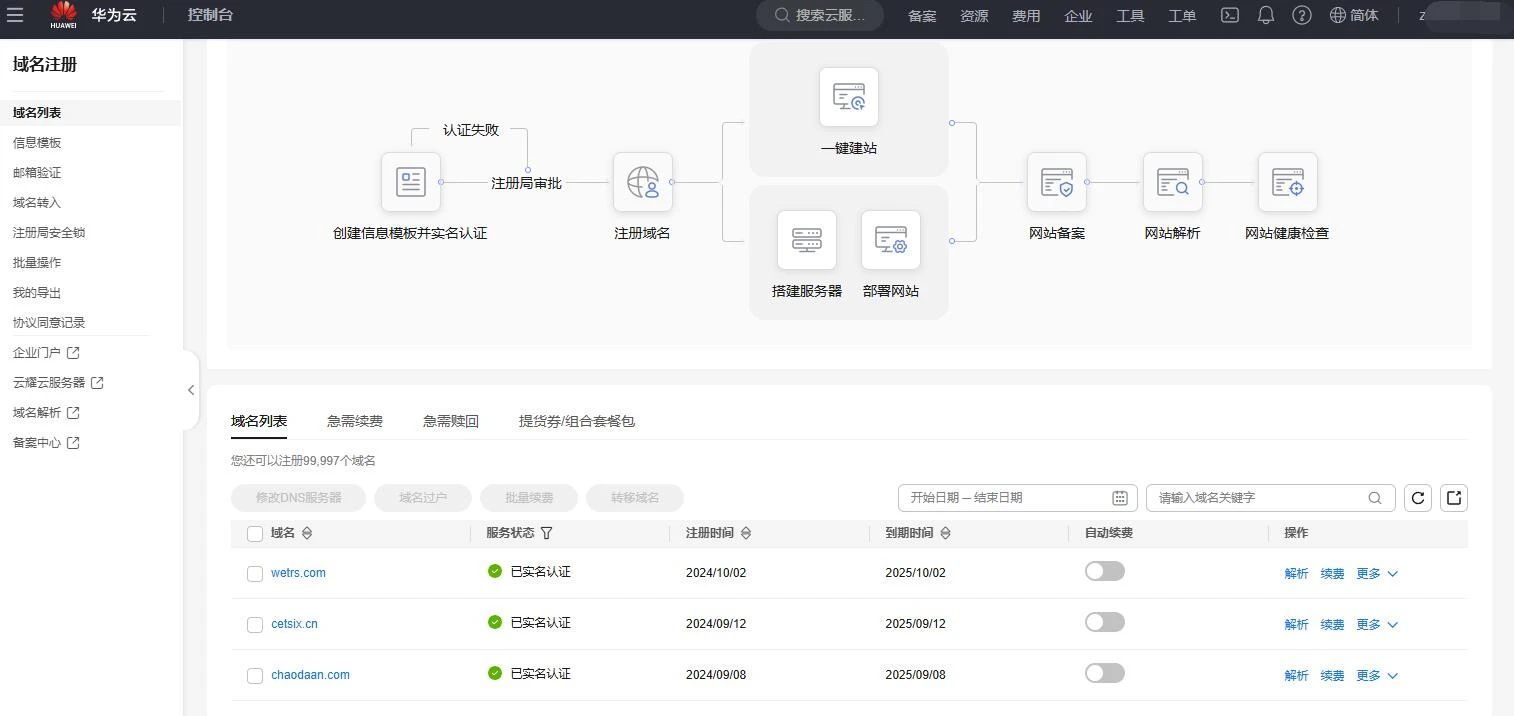Expand 更多 dropdown for chaodaan.com
Image resolution: width=1514 pixels, height=716 pixels.
click(1376, 676)
